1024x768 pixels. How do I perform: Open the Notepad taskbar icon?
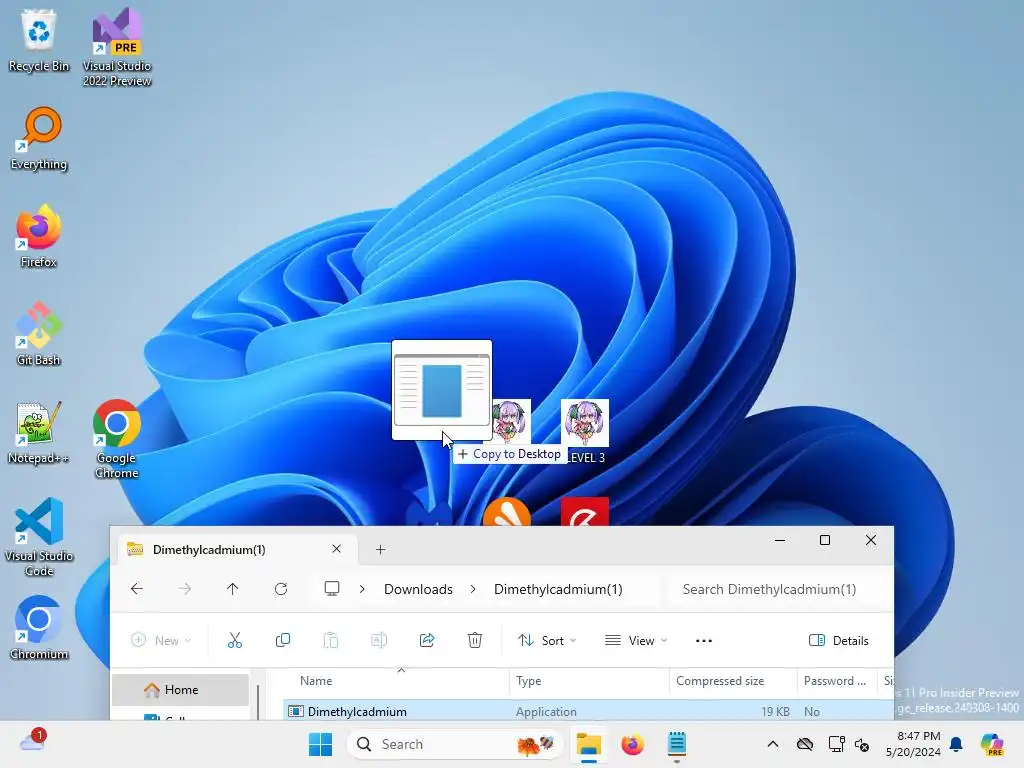[x=677, y=744]
